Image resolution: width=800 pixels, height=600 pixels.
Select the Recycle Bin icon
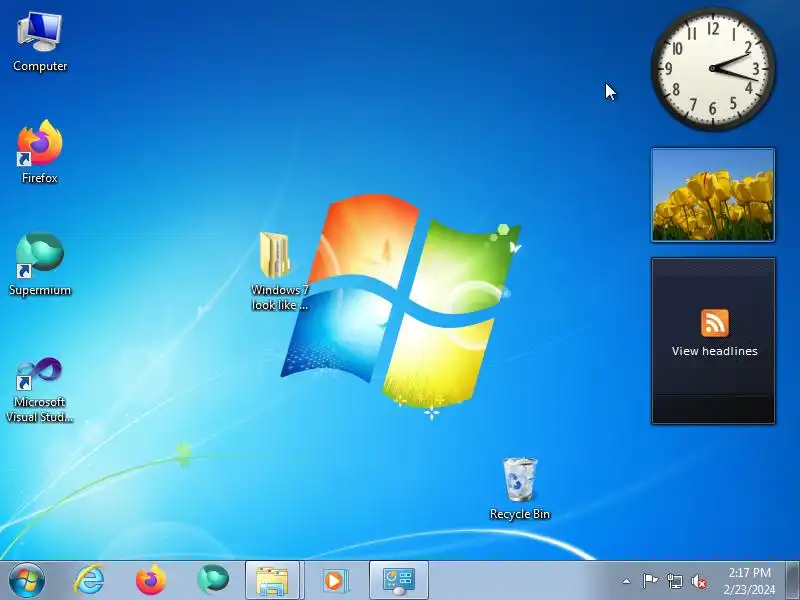tap(520, 488)
